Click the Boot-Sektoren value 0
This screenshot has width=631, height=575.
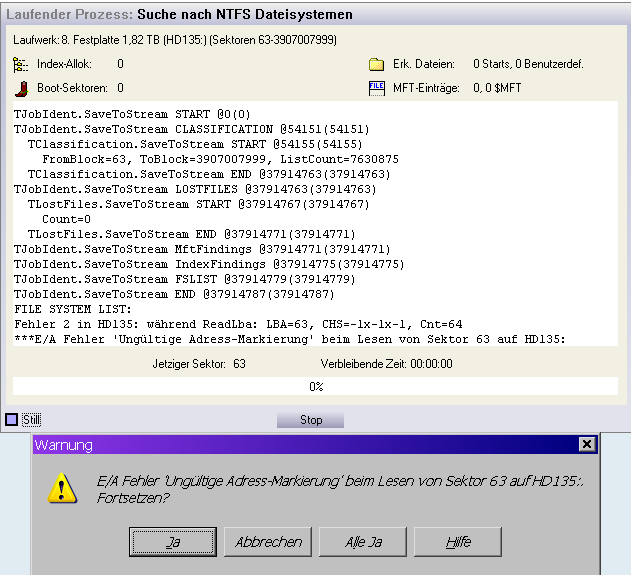click(x=120, y=88)
